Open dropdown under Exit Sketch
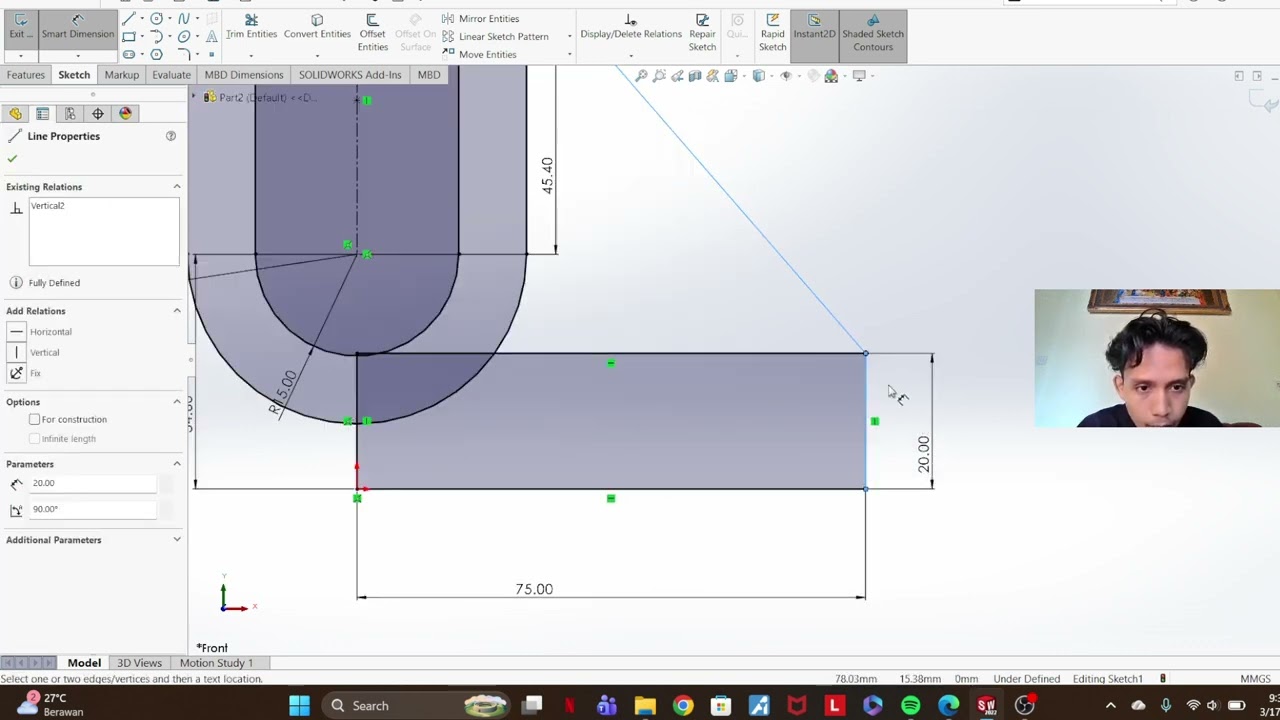Viewport: 1280px width, 720px height. tap(20, 56)
